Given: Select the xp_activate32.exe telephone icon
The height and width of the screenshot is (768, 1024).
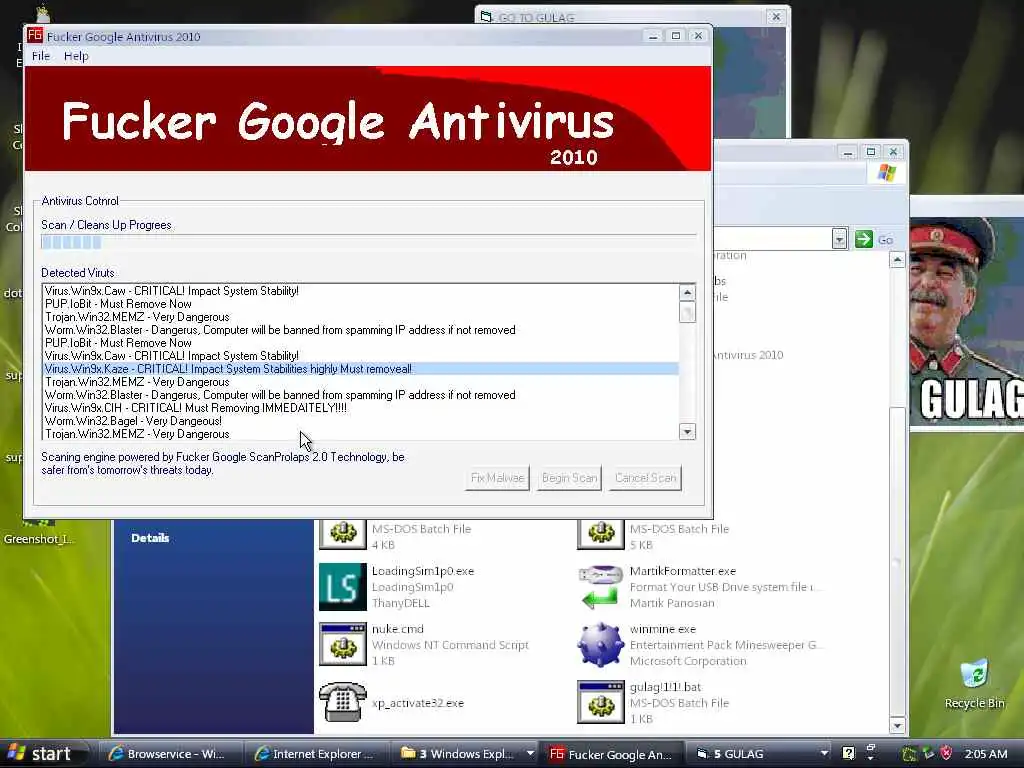Looking at the screenshot, I should pos(343,702).
